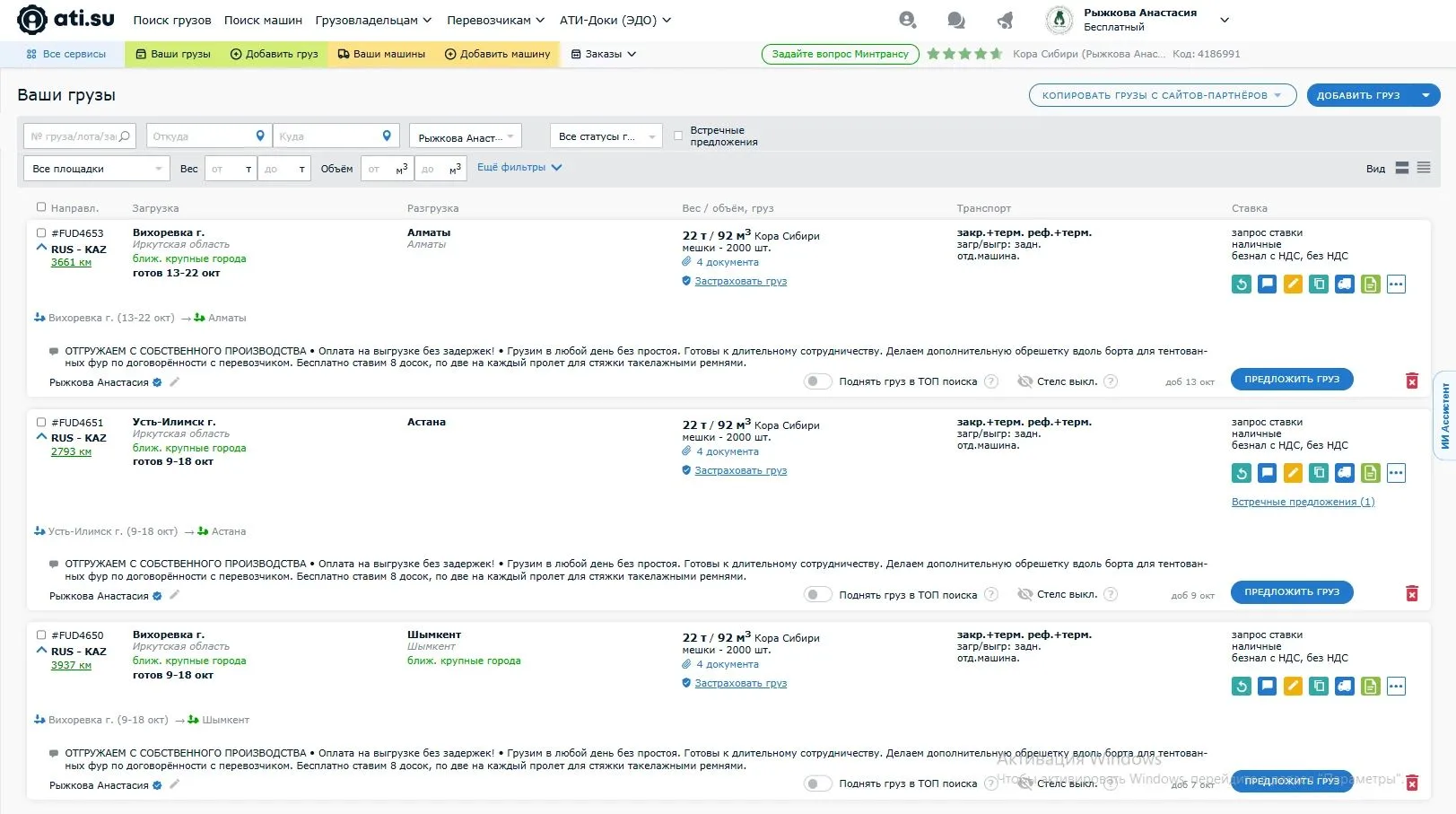Toggle Поднять груз в ТОП поиска for #FUD4651

click(817, 594)
